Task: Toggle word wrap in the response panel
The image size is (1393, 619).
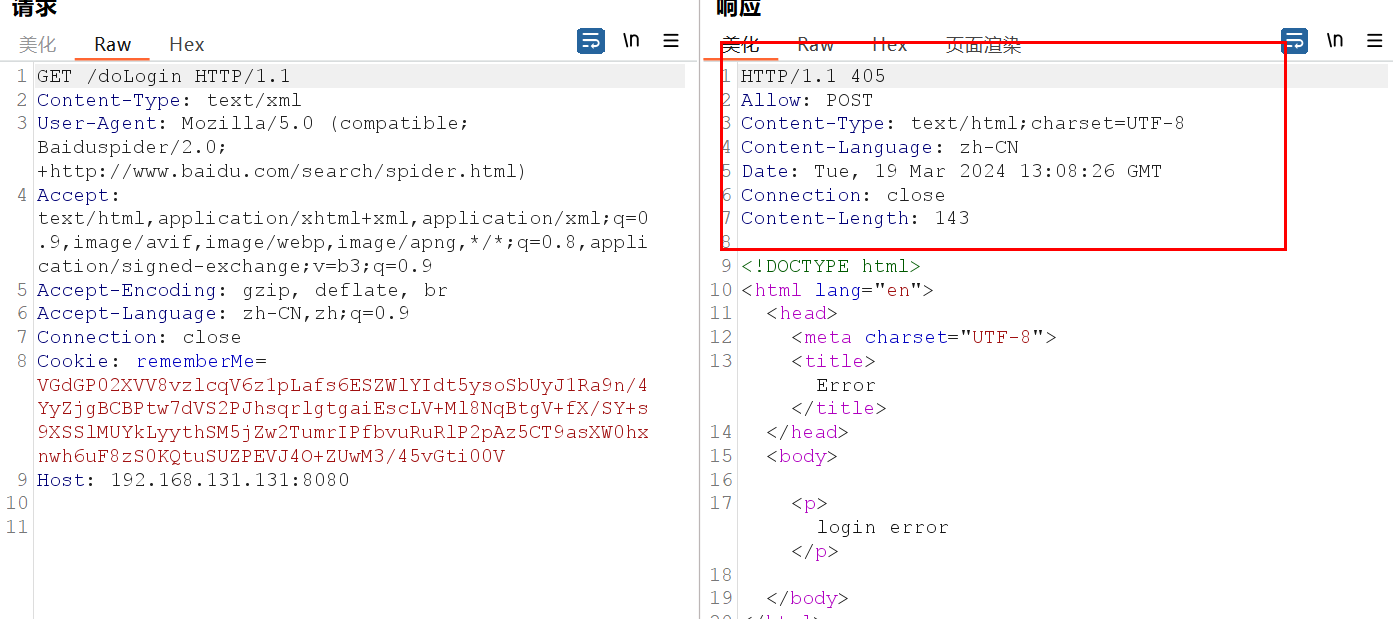Action: (x=1295, y=41)
